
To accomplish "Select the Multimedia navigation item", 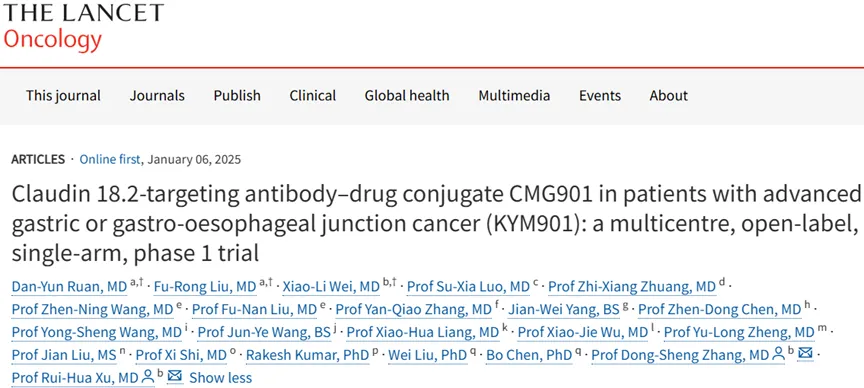I will (x=514, y=95).
